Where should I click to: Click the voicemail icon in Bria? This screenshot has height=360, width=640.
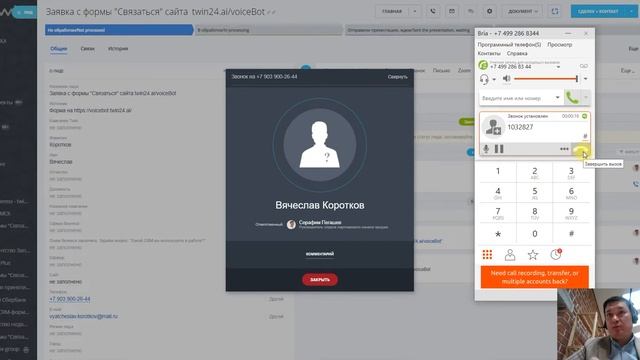[584, 66]
